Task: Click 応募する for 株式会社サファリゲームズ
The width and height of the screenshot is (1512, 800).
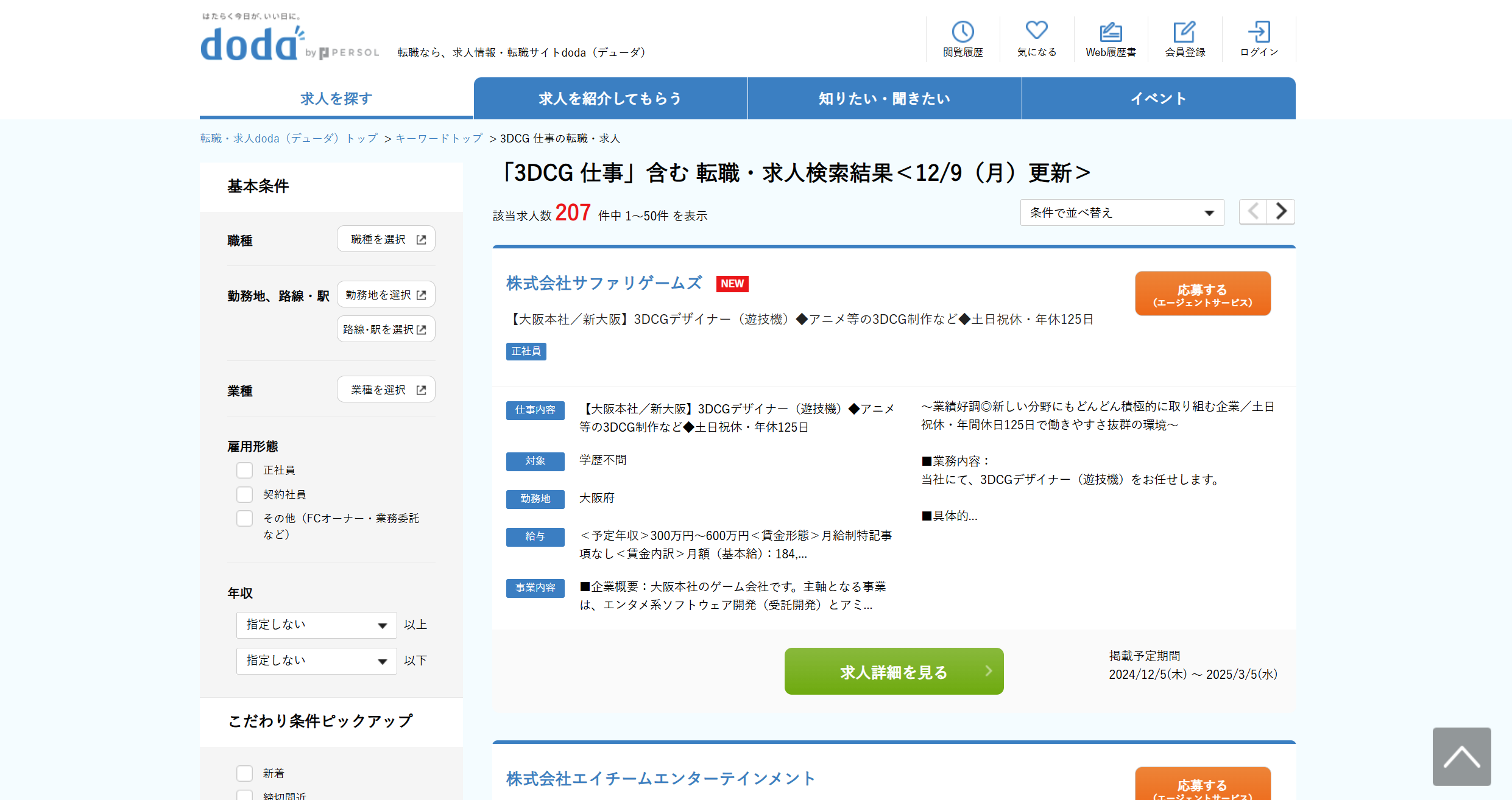Action: click(1203, 294)
